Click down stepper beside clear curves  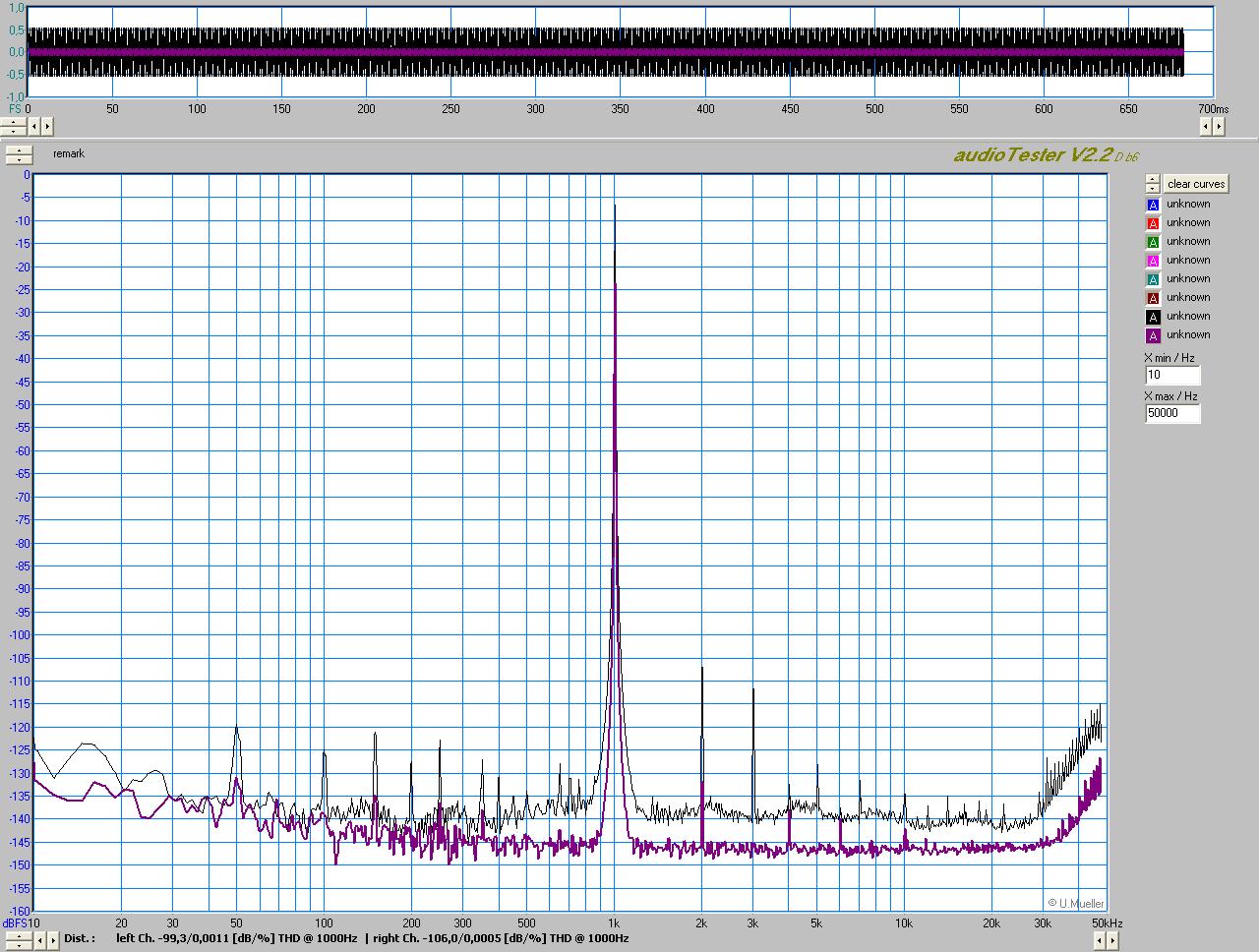tap(1153, 189)
